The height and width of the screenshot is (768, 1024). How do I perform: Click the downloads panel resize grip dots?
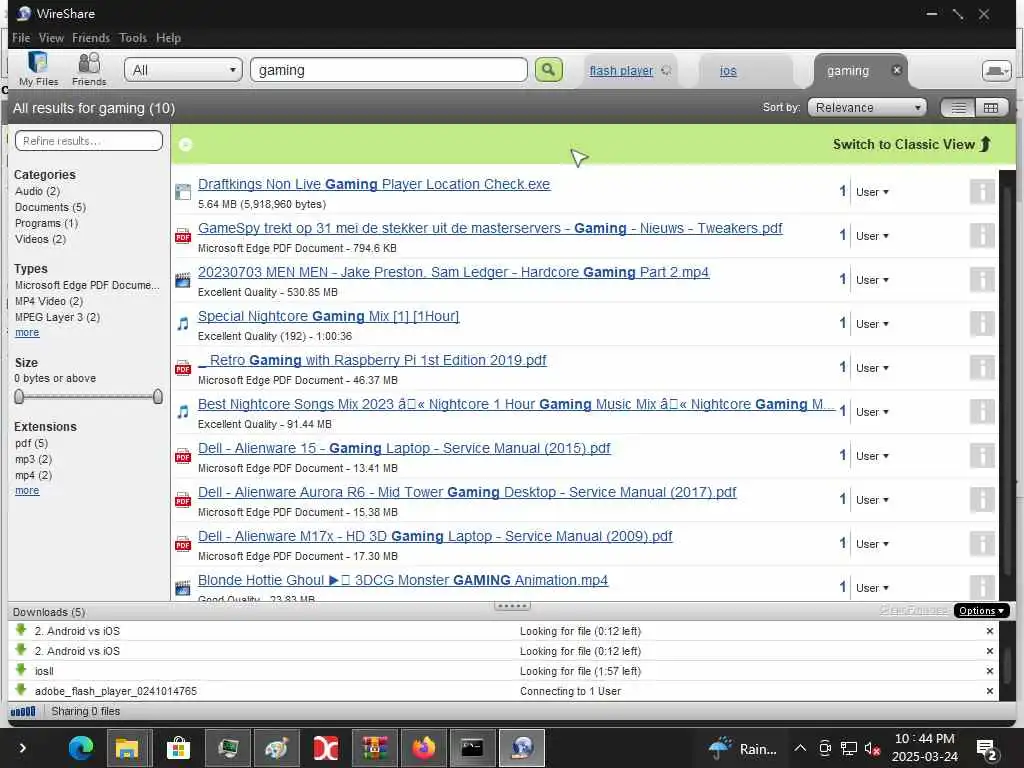[x=512, y=606]
